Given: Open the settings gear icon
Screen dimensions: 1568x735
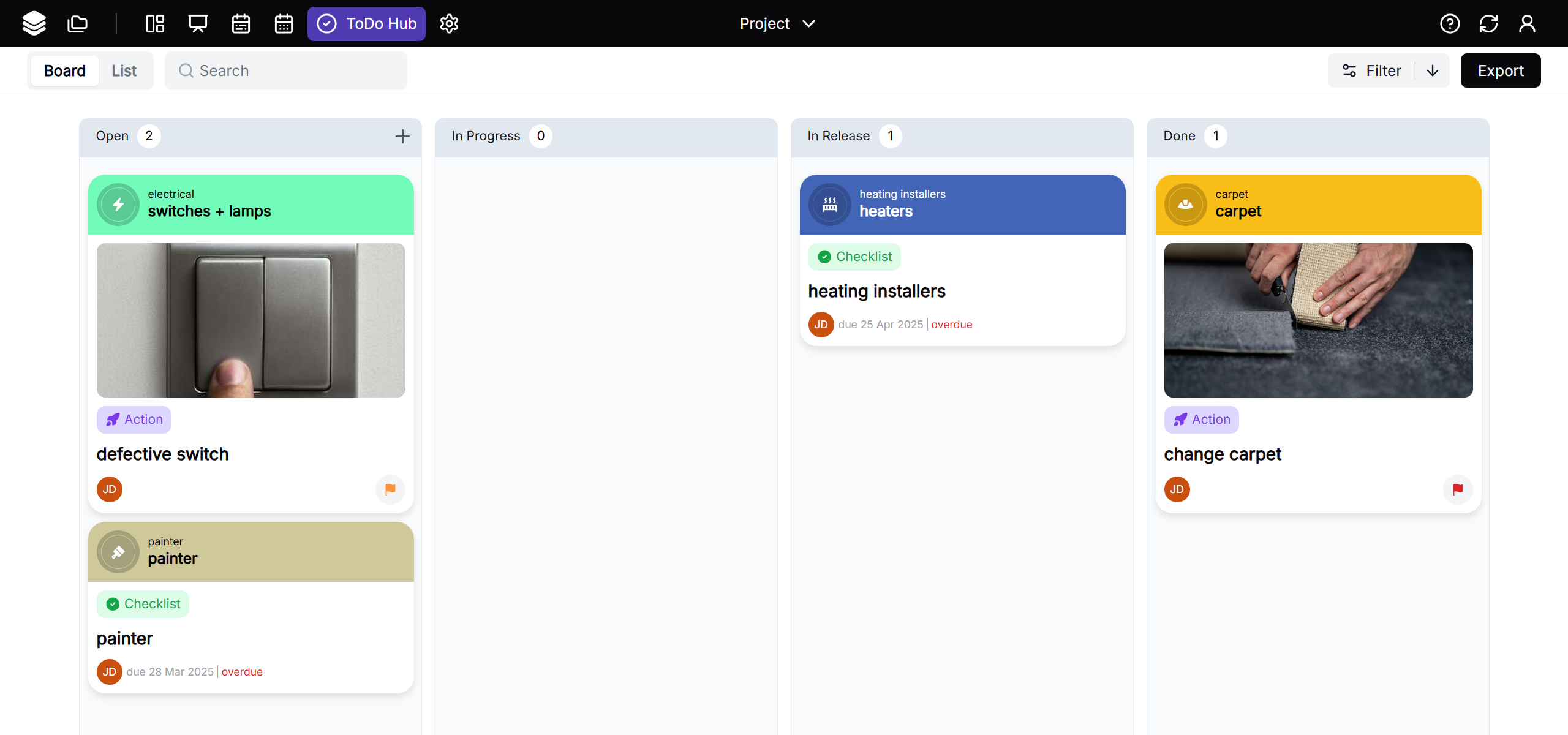Looking at the screenshot, I should (449, 23).
